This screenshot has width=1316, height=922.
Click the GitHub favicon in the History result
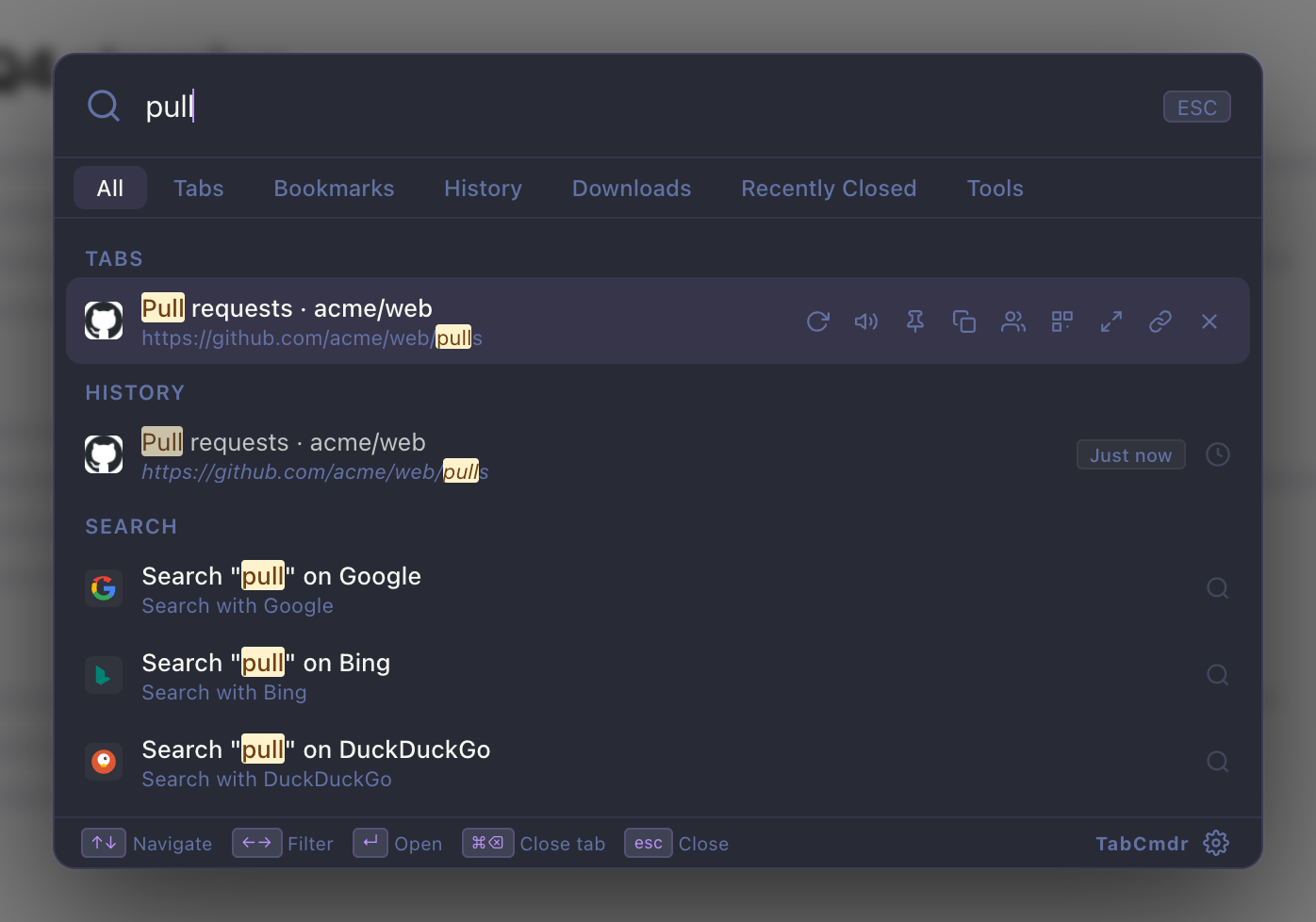104,454
